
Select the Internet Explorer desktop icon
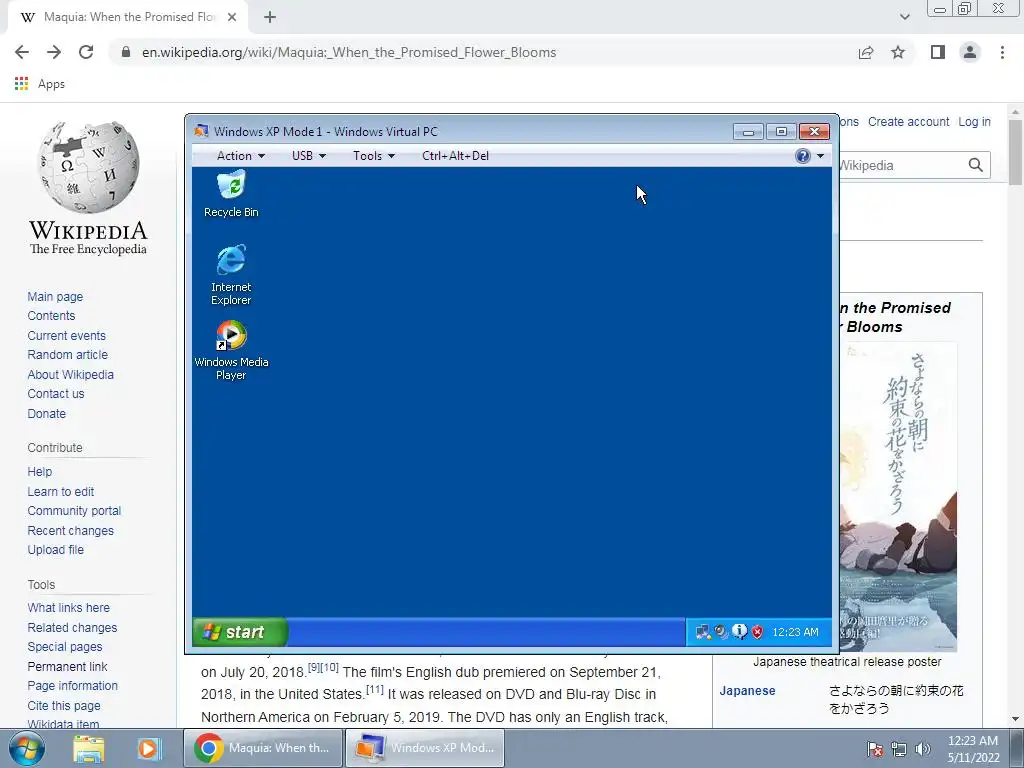coord(231,275)
